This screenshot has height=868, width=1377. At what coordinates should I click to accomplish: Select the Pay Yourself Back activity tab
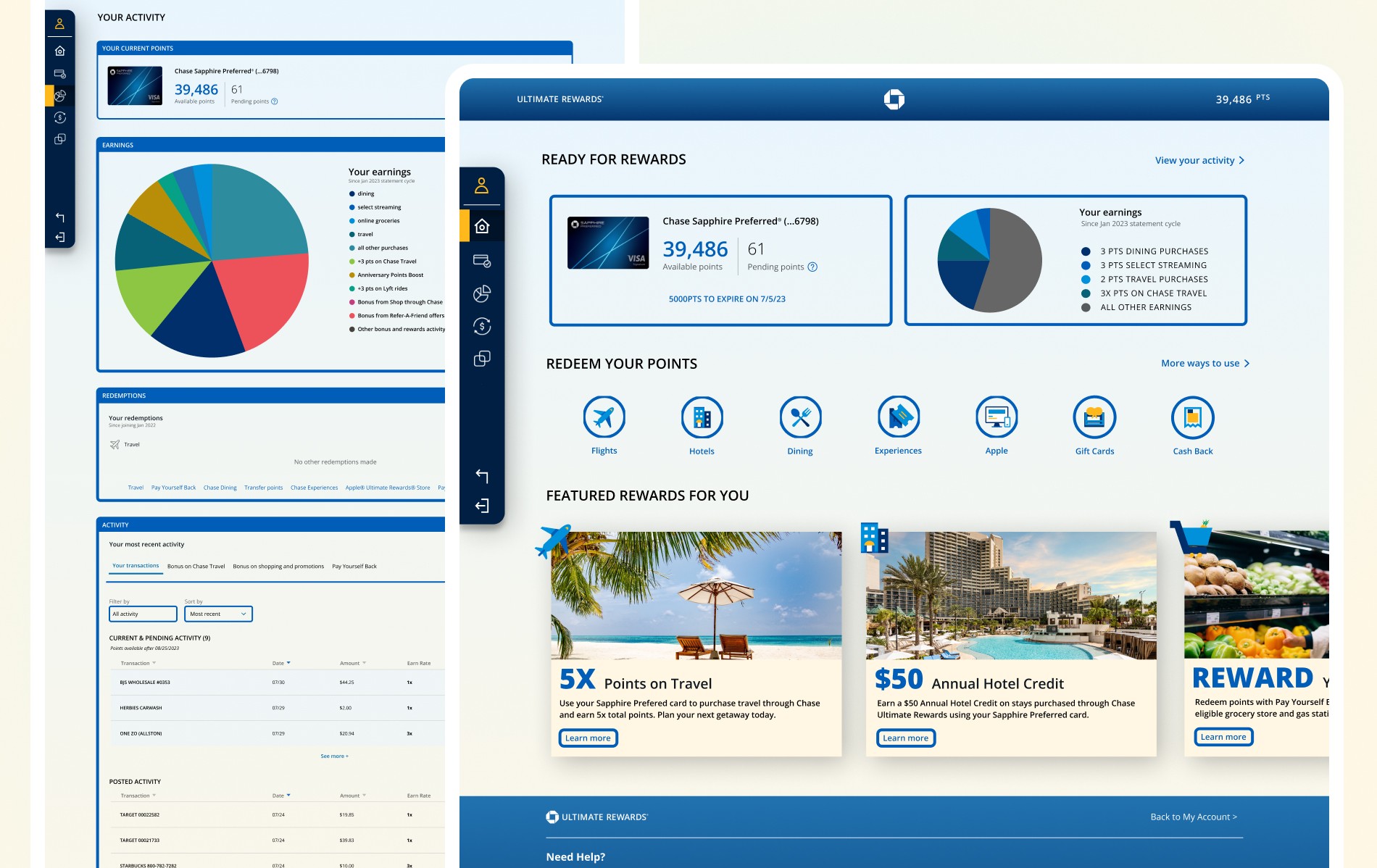[x=354, y=567]
